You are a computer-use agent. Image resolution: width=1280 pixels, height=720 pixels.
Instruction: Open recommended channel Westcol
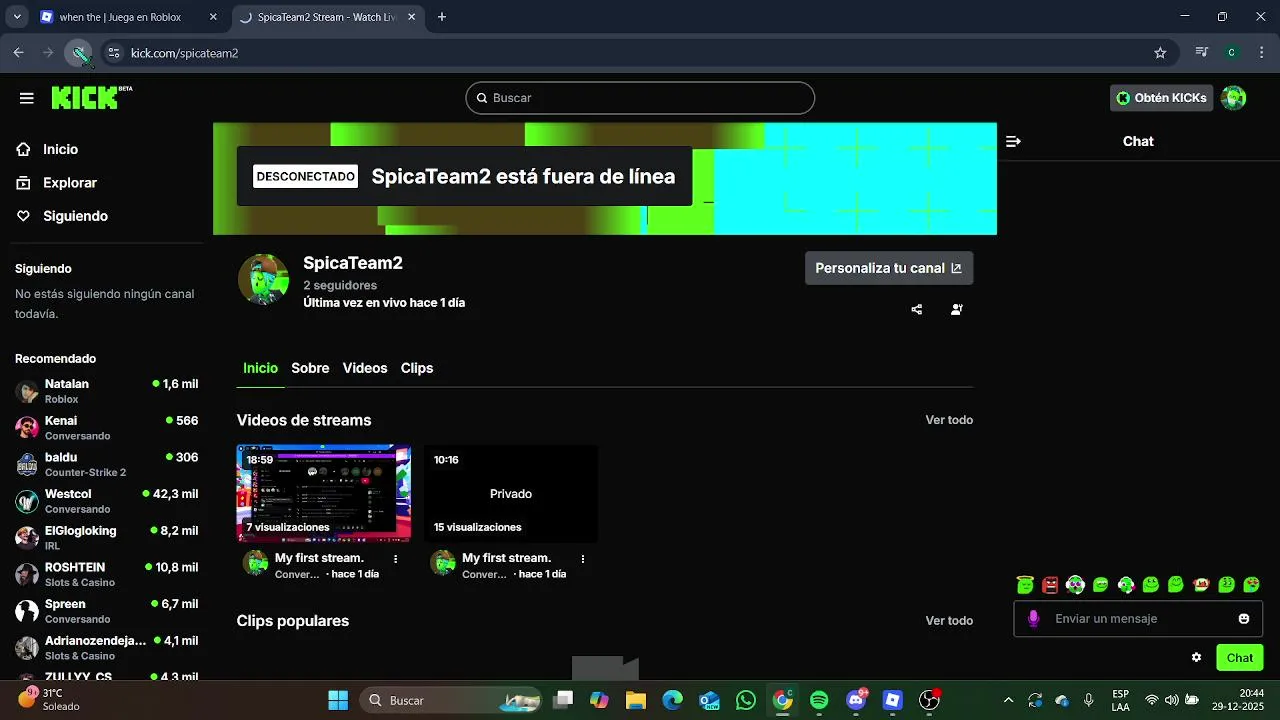(x=106, y=501)
